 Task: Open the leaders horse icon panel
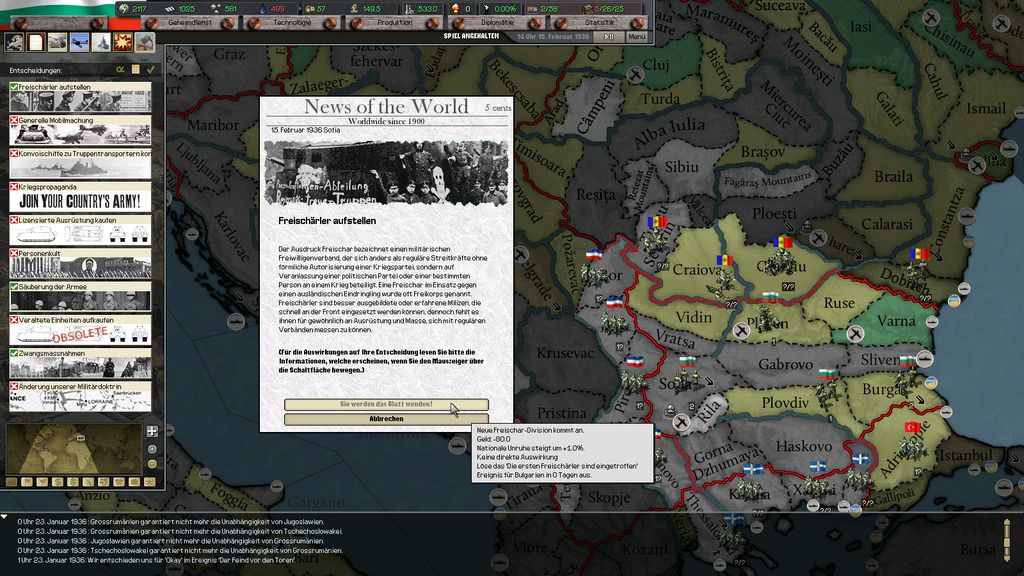click(x=14, y=42)
